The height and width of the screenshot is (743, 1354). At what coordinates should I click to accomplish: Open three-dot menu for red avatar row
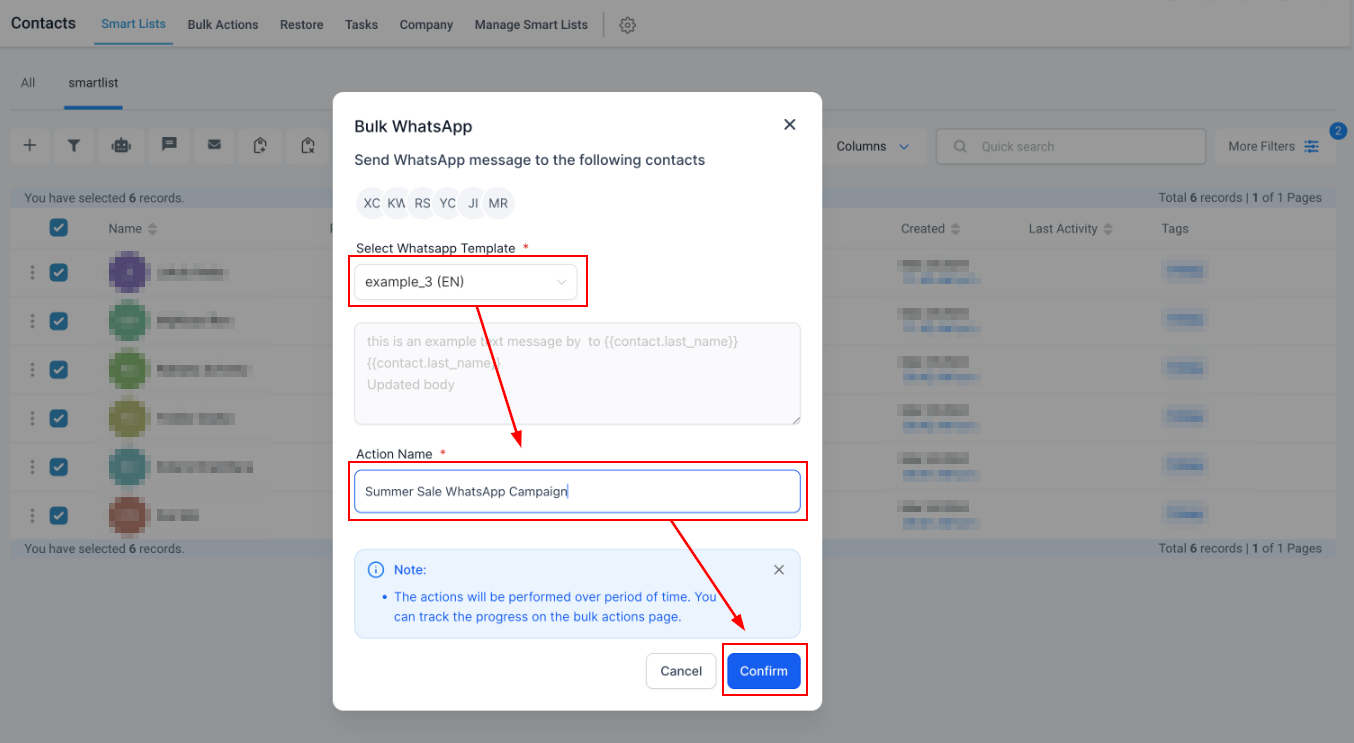coord(32,516)
